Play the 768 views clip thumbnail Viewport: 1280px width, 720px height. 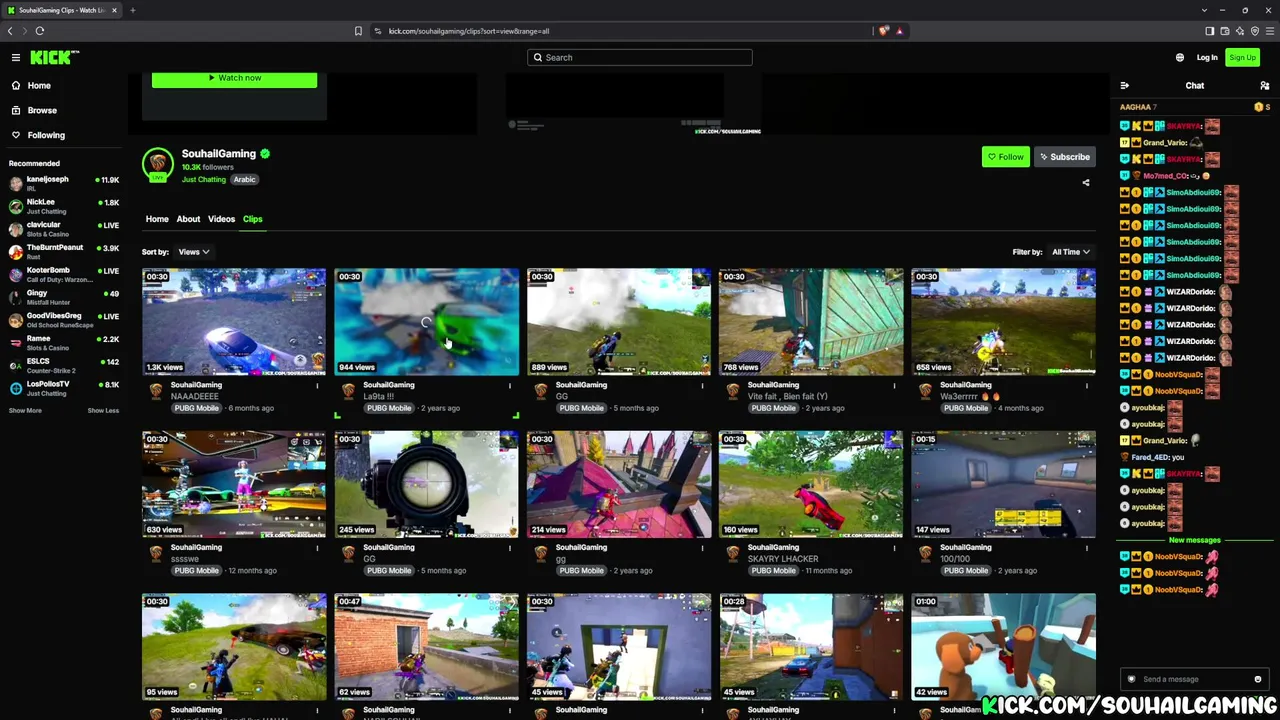[811, 321]
